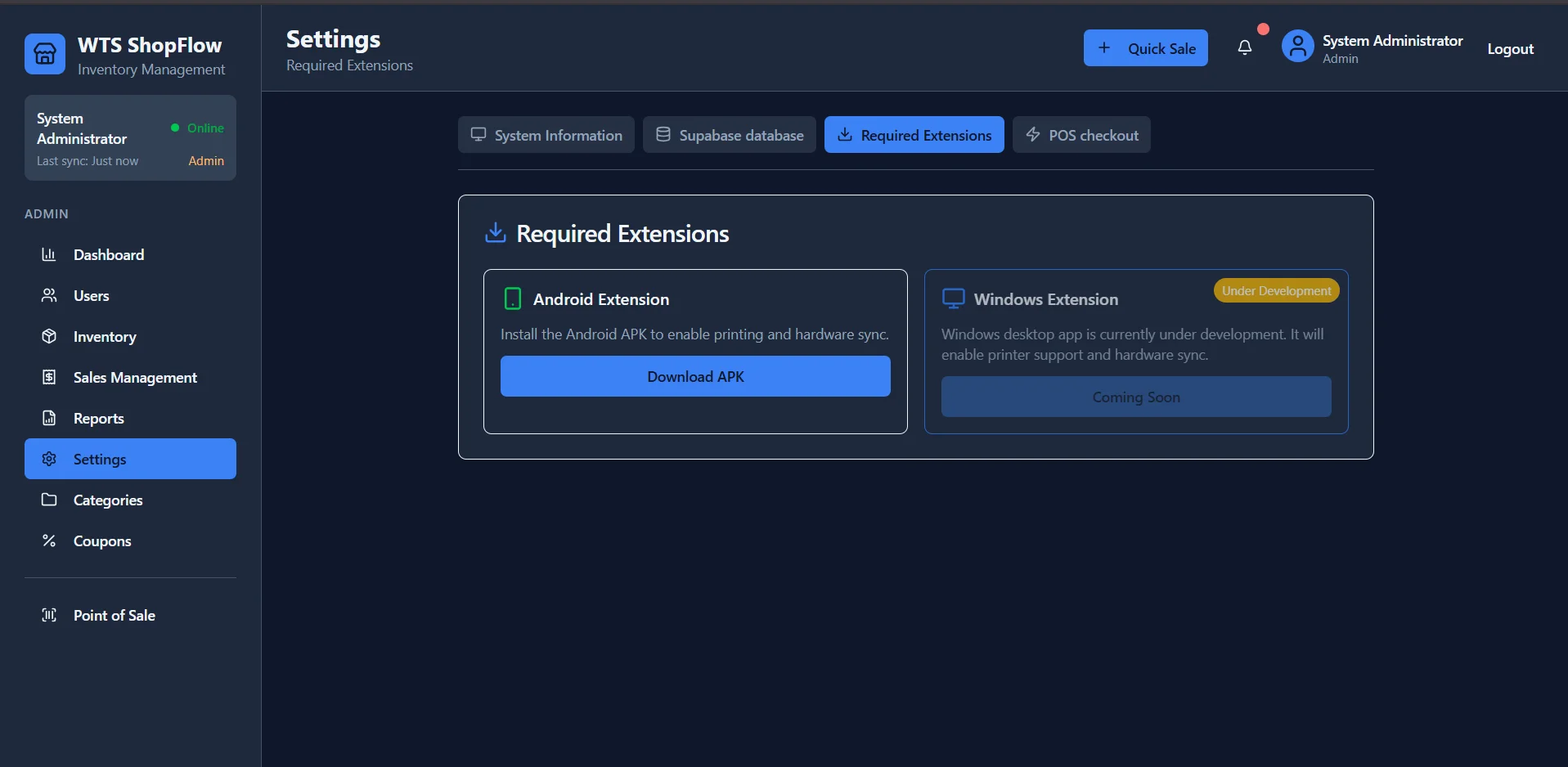Click the green Android device icon

pos(513,298)
